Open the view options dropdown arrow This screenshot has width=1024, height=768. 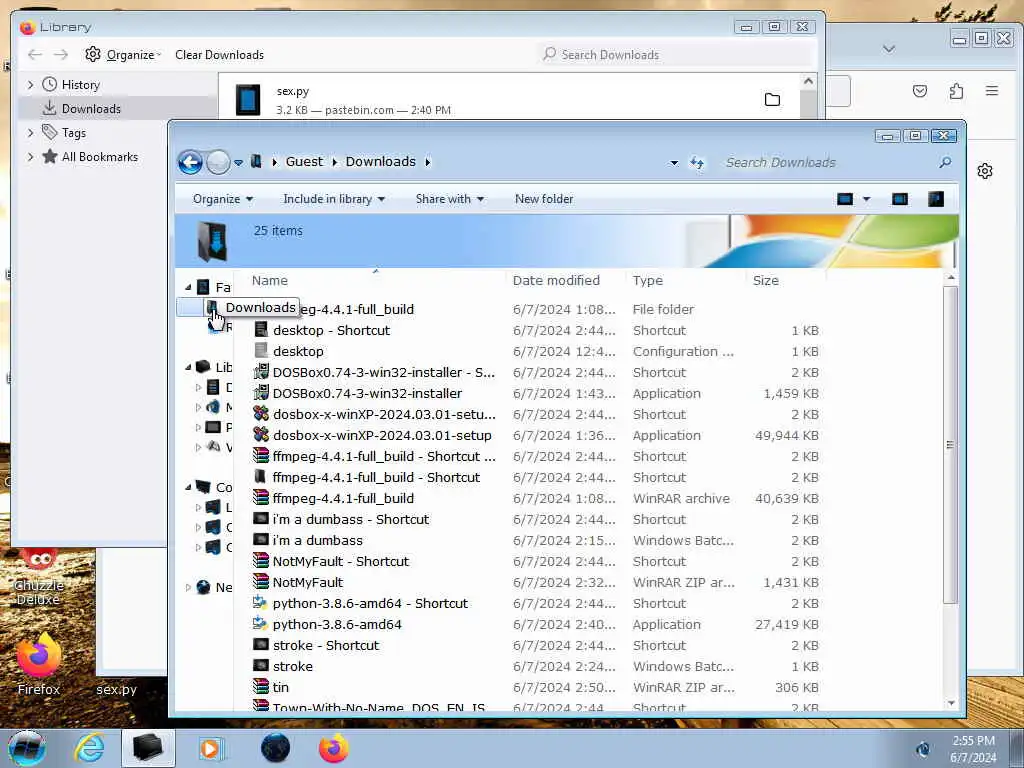867,199
